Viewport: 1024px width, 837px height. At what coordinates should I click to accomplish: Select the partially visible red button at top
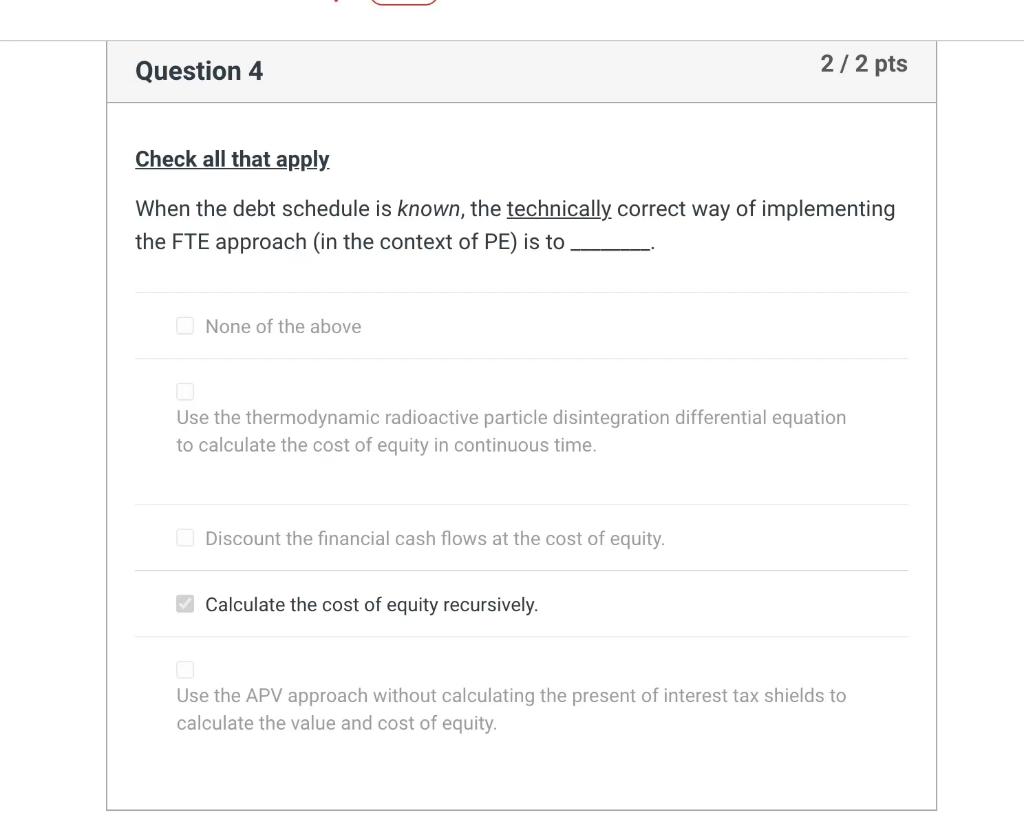(404, 3)
